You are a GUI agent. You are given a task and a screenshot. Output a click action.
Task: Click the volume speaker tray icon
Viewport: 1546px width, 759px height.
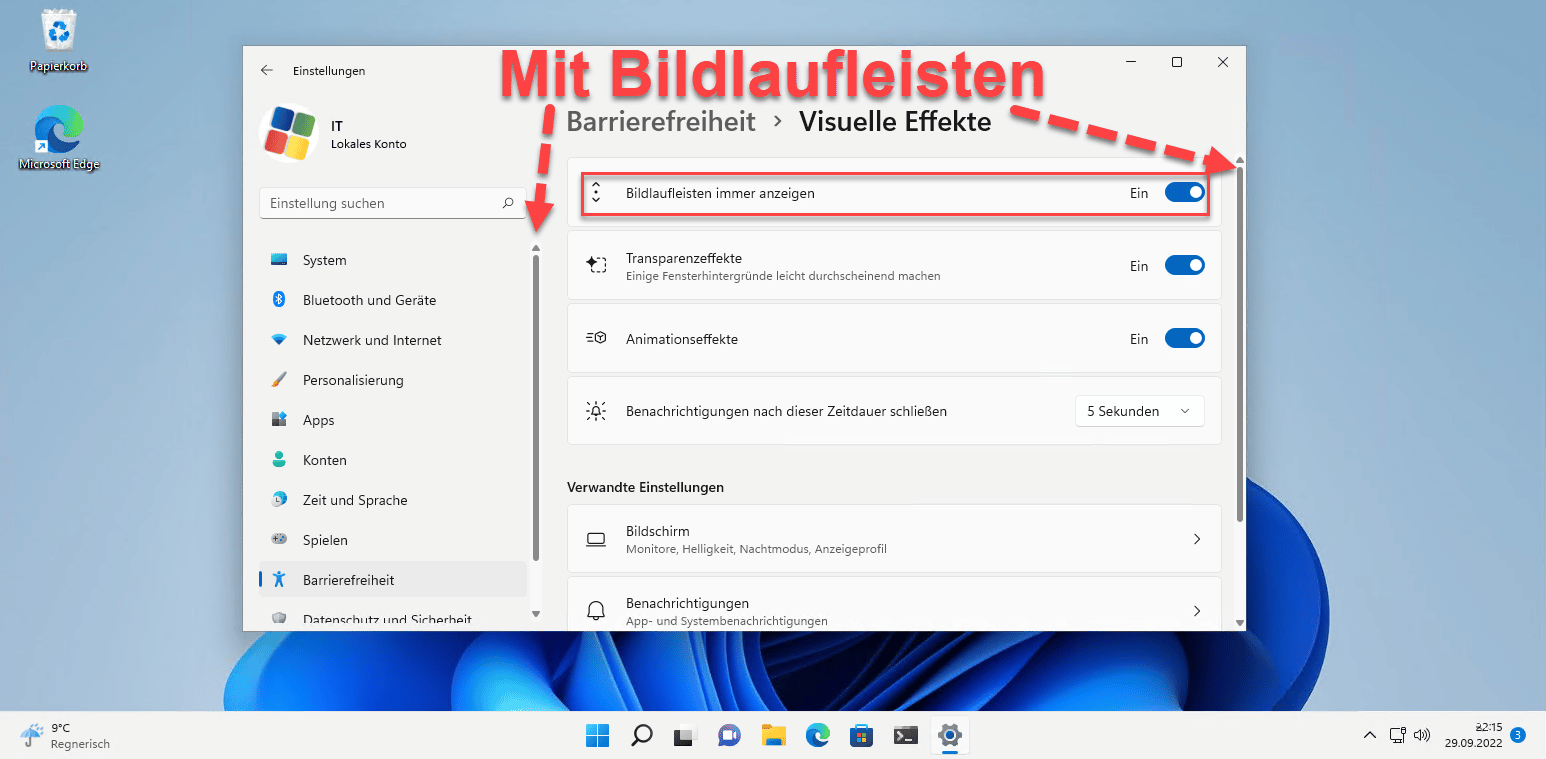click(1423, 736)
